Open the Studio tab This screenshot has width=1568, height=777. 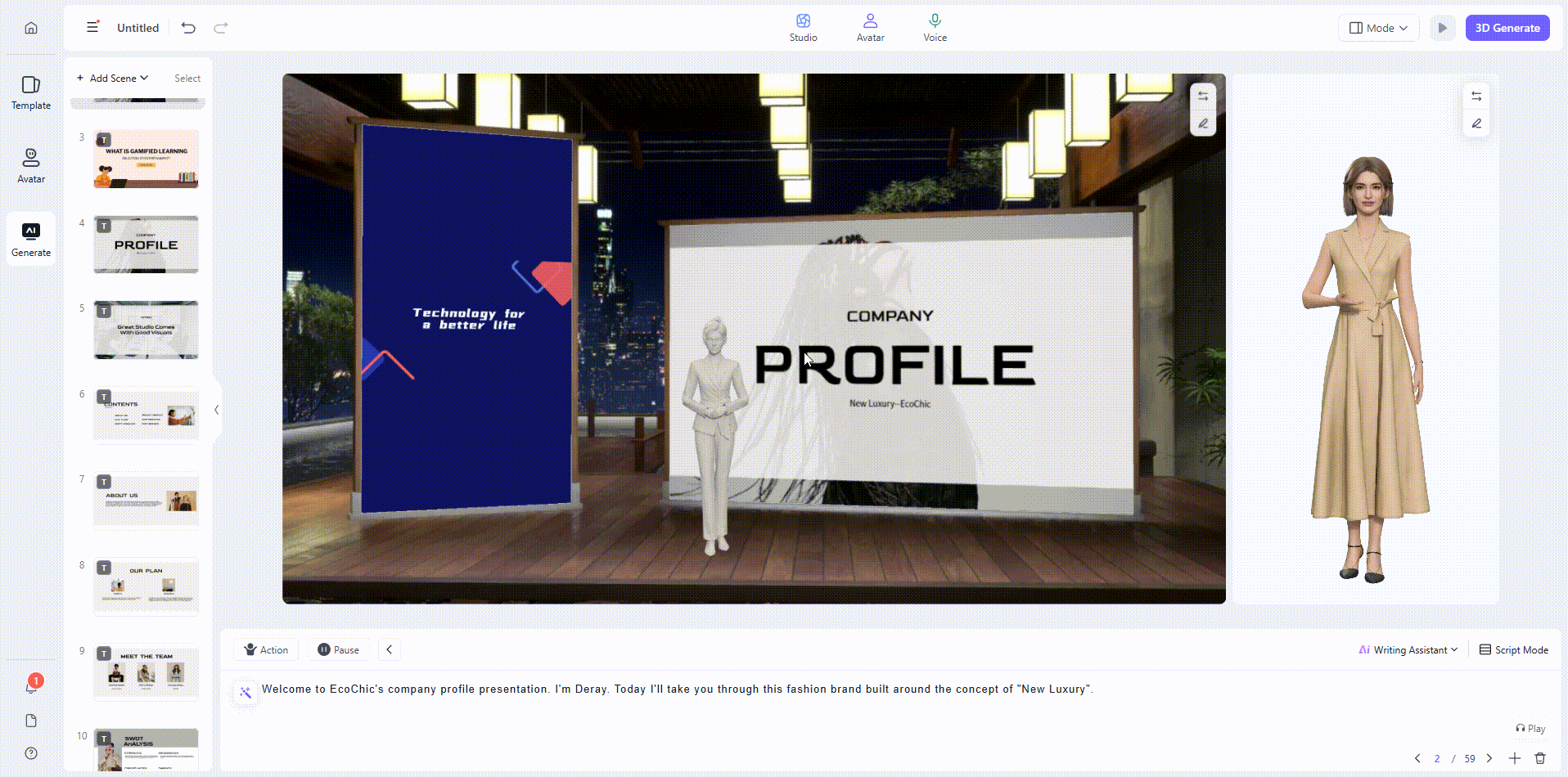(803, 28)
